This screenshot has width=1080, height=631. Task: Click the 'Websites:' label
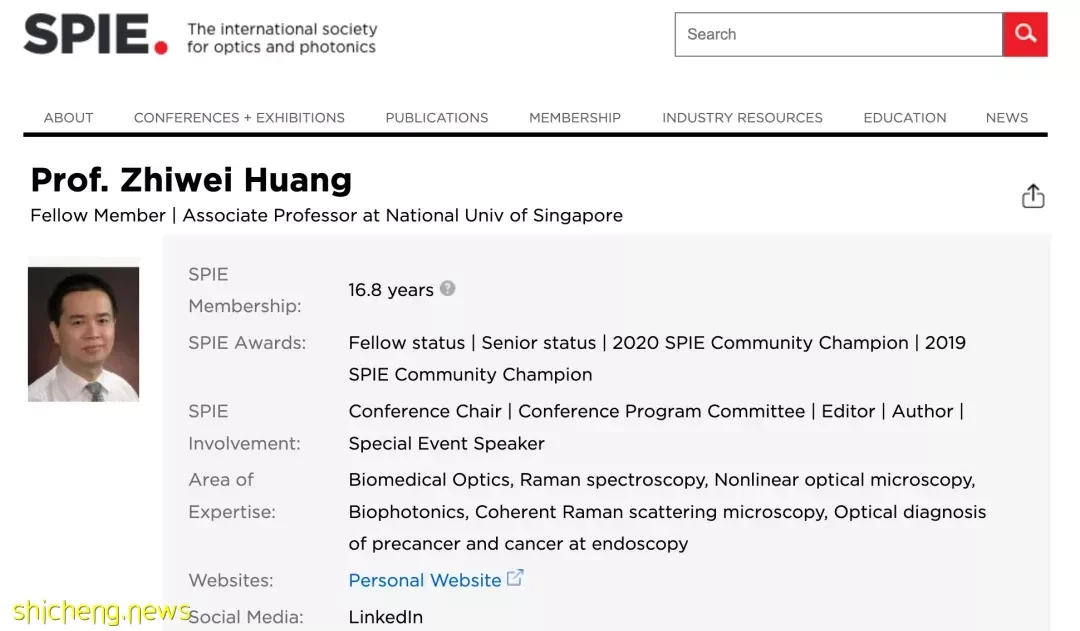(x=231, y=580)
